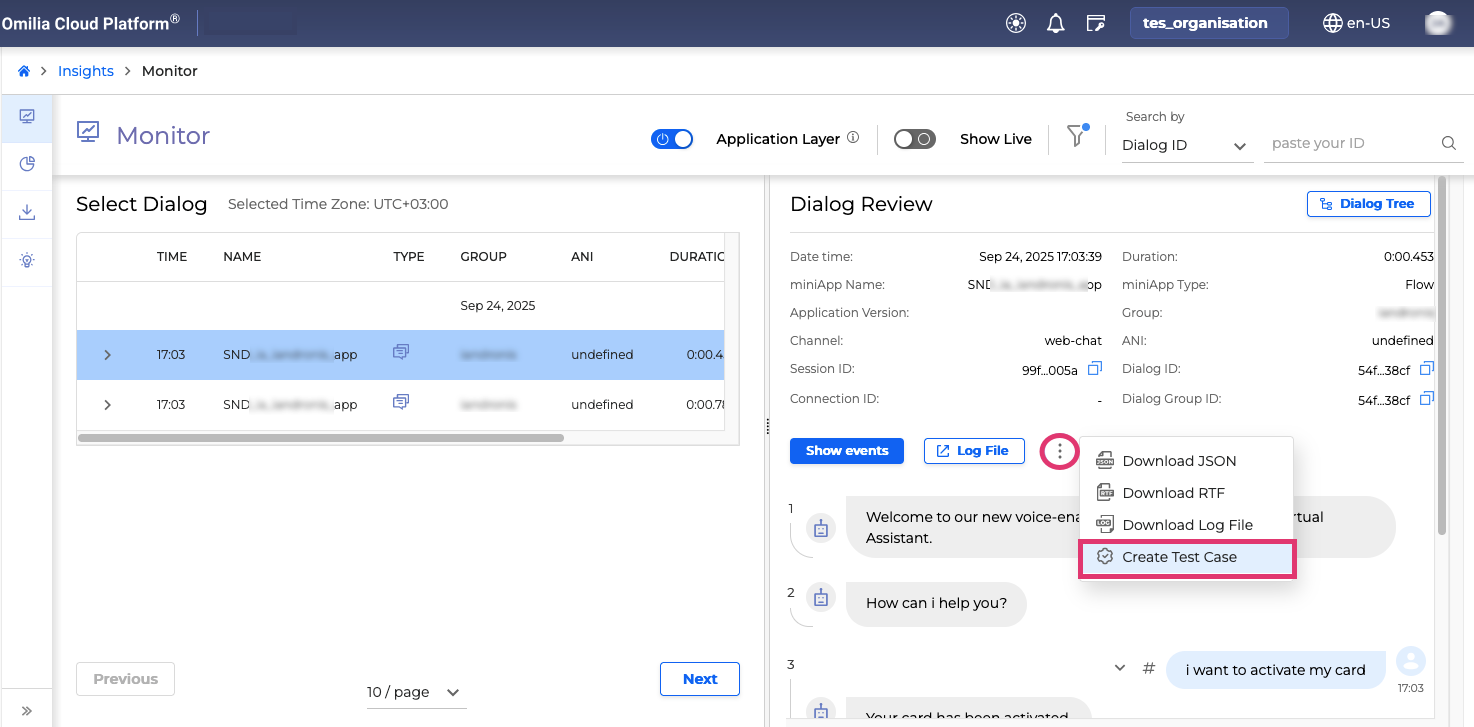Click the horizontal scrollbar under dialog table
This screenshot has height=727, width=1474.
[x=320, y=438]
